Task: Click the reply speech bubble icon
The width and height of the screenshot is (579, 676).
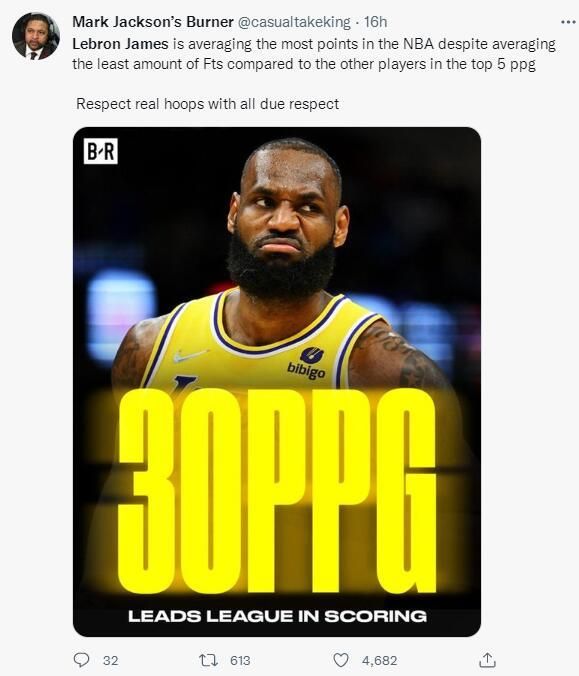Action: [81, 660]
